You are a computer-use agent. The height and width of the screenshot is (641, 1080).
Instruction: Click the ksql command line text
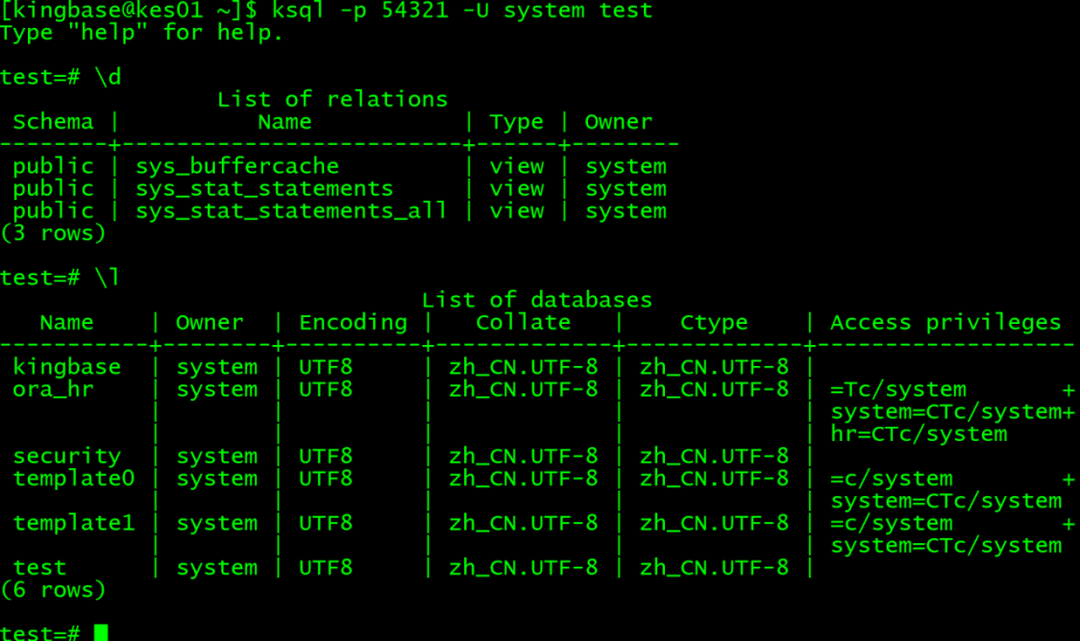[462, 10]
